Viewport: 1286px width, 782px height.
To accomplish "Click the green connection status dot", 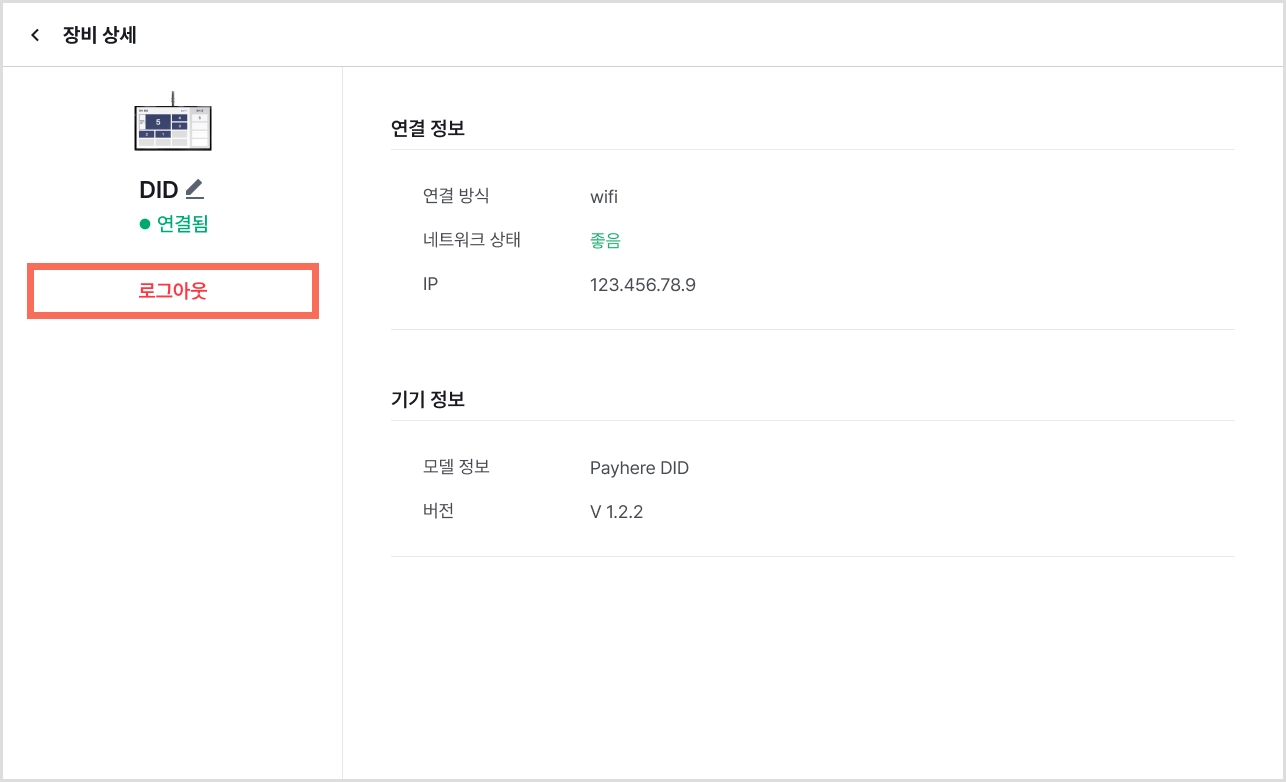I will click(x=145, y=224).
